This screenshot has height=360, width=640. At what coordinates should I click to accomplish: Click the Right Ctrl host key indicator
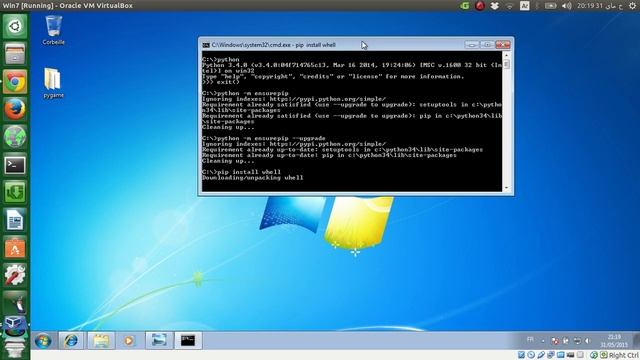(x=624, y=355)
